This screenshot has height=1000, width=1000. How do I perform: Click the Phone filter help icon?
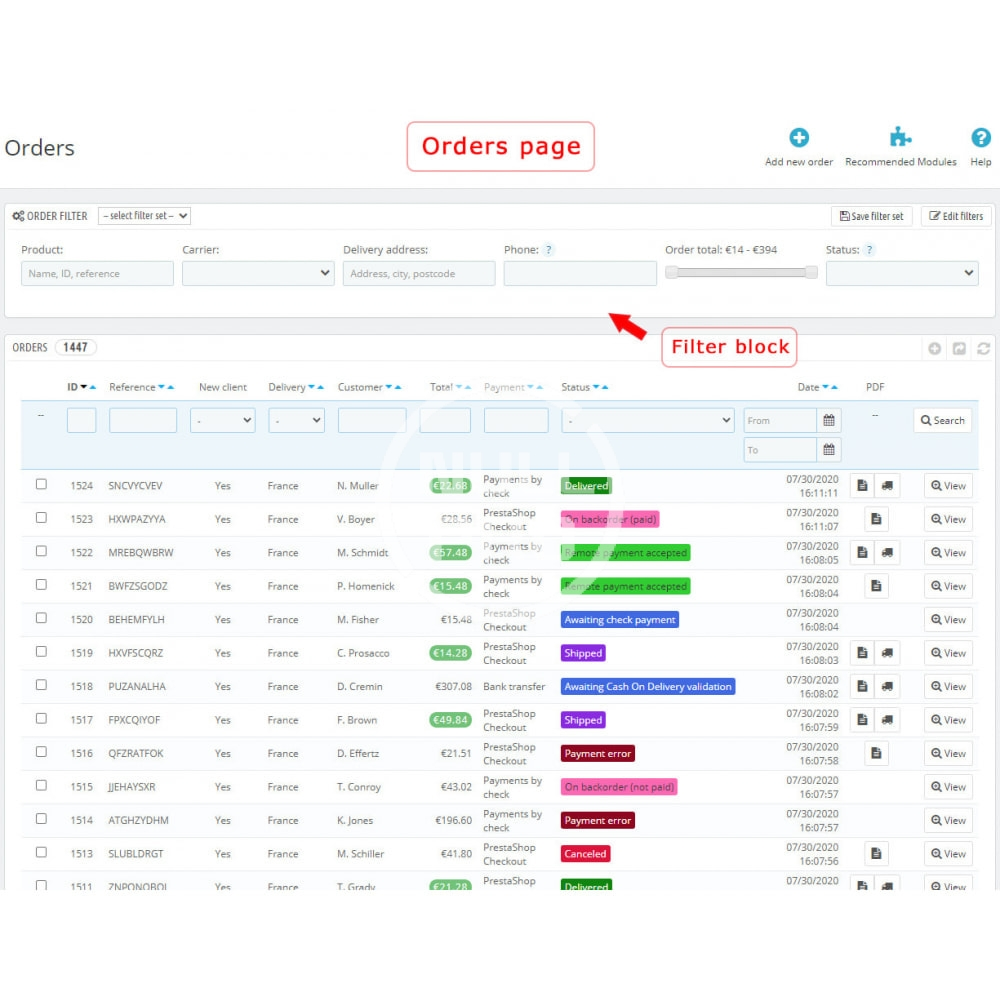[x=549, y=250]
